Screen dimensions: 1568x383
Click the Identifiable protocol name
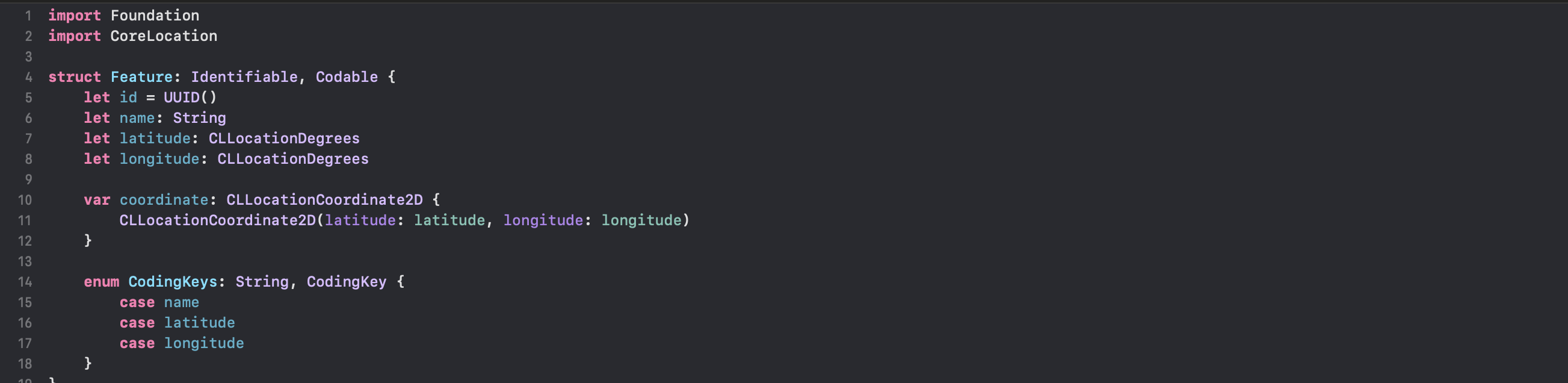coord(244,77)
